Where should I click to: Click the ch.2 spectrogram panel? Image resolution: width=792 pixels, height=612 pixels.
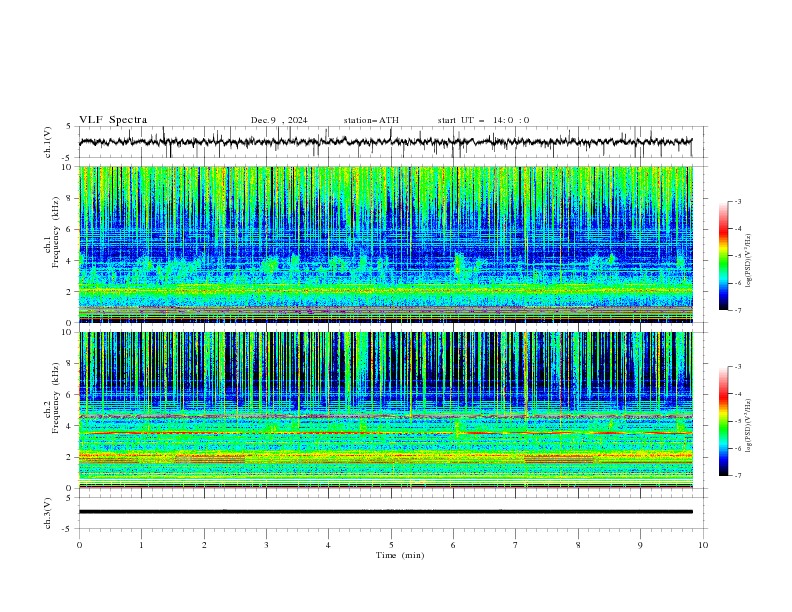click(386, 410)
